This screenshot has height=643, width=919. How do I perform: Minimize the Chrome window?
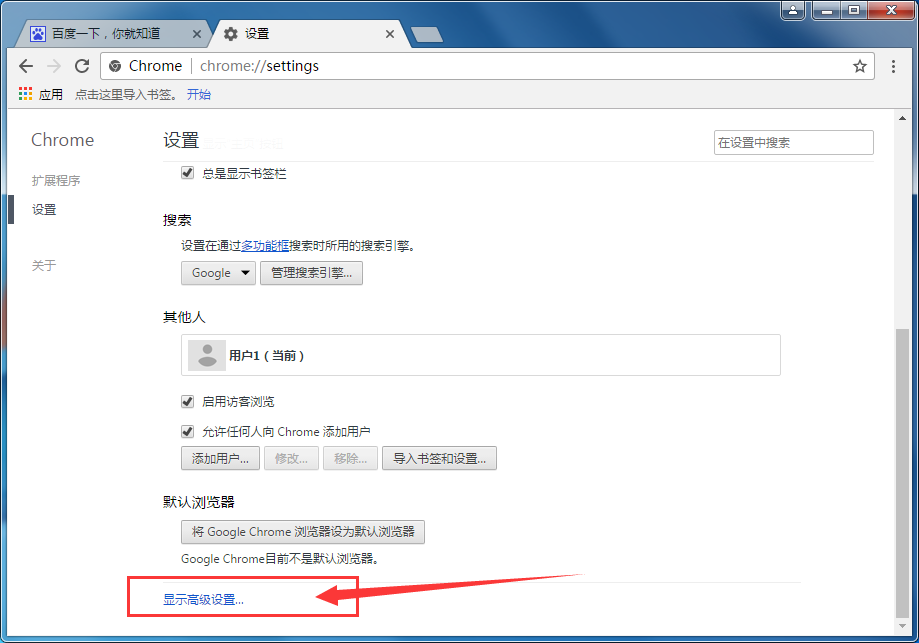827,10
